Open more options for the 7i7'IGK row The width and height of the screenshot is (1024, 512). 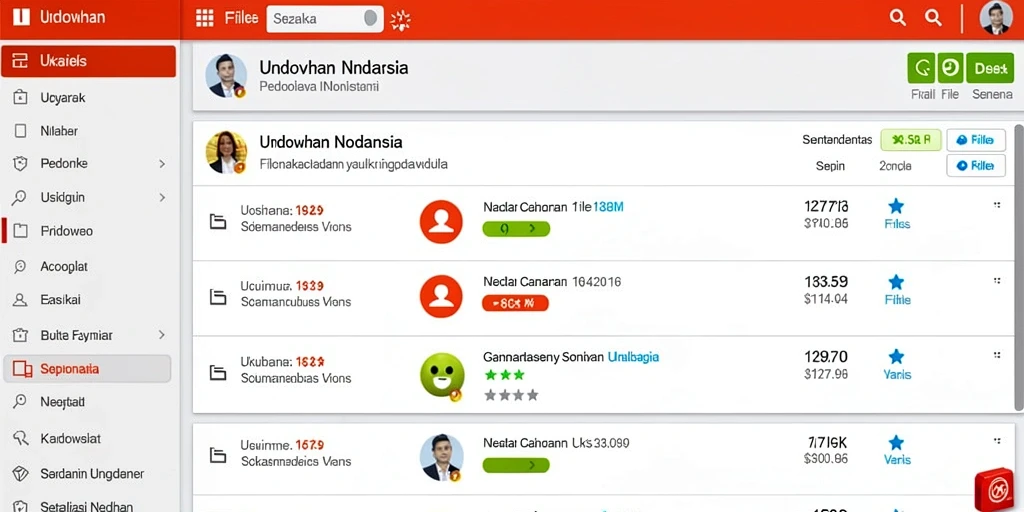997,441
